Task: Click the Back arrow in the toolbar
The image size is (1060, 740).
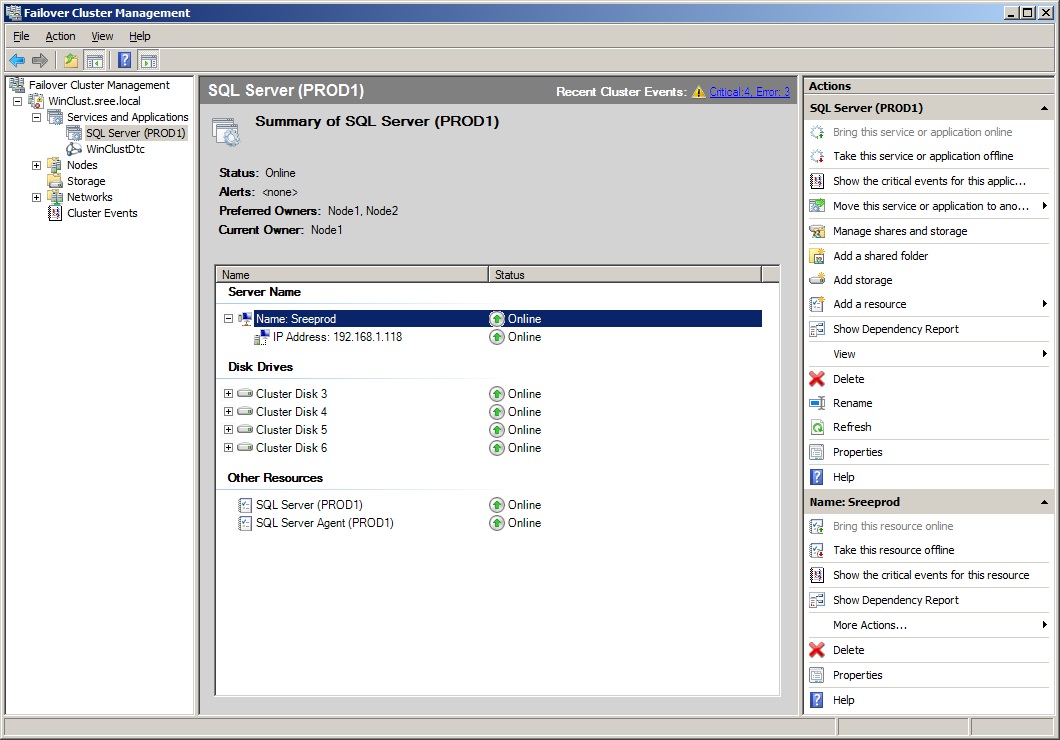Action: click(17, 60)
